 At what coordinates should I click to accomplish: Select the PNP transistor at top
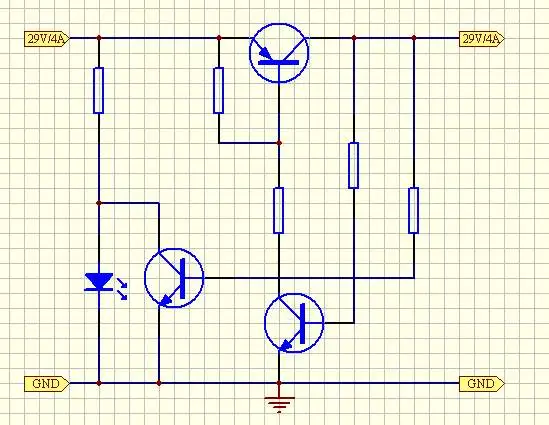pyautogui.click(x=279, y=53)
